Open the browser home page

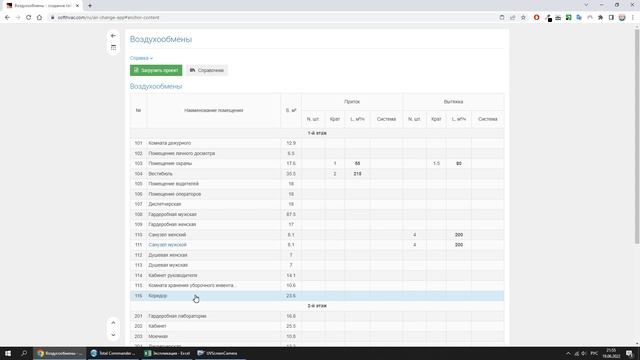[39, 18]
